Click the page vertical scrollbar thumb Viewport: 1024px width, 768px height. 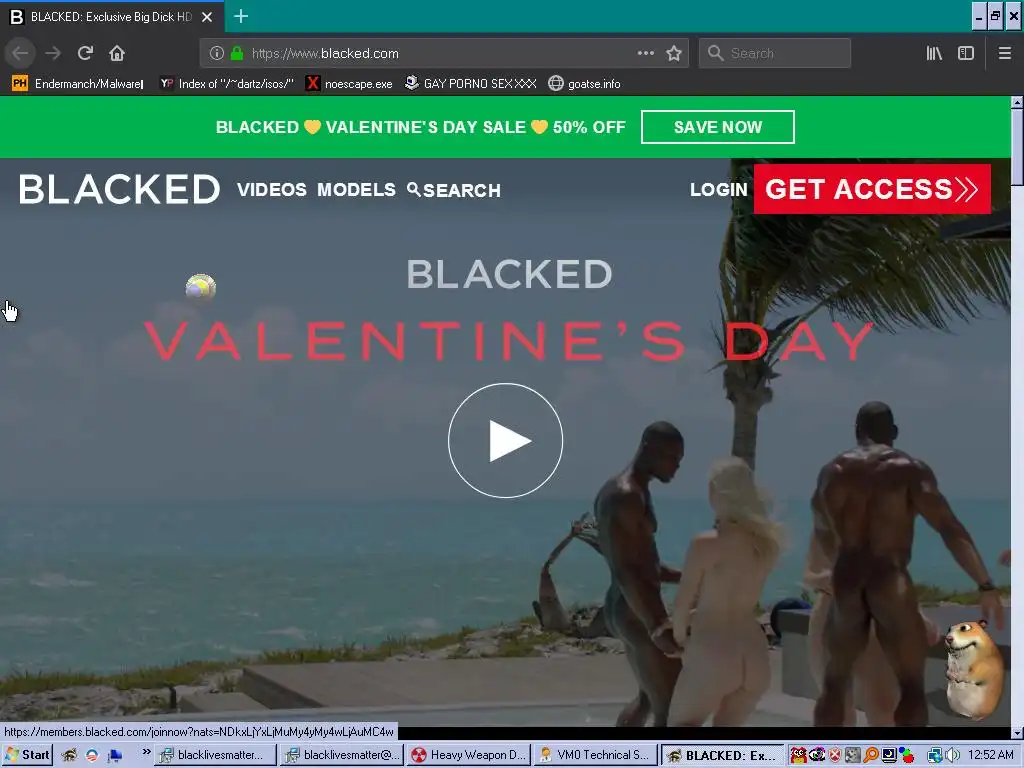point(1017,148)
